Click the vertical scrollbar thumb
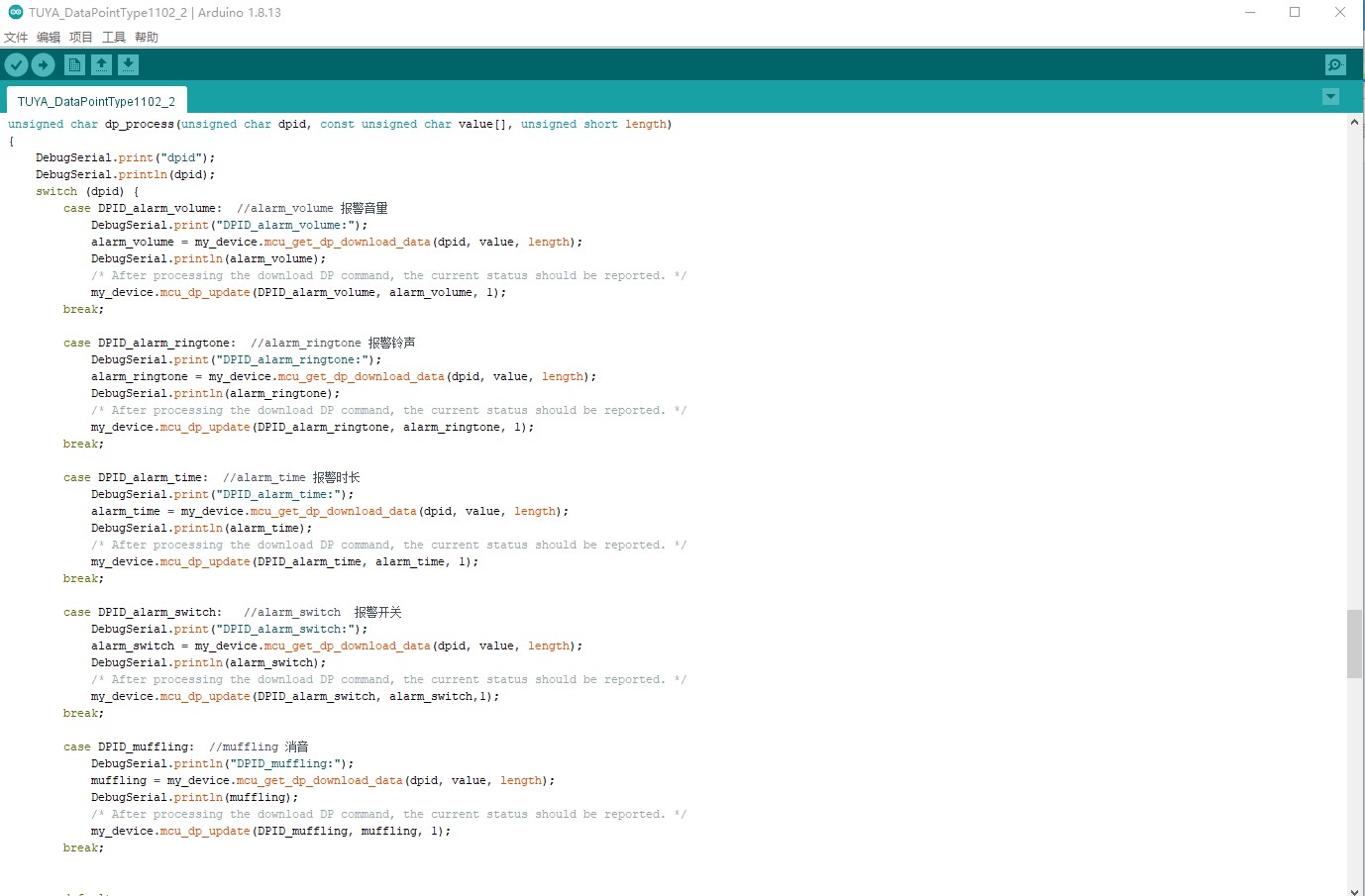1365x896 pixels. [x=1354, y=644]
